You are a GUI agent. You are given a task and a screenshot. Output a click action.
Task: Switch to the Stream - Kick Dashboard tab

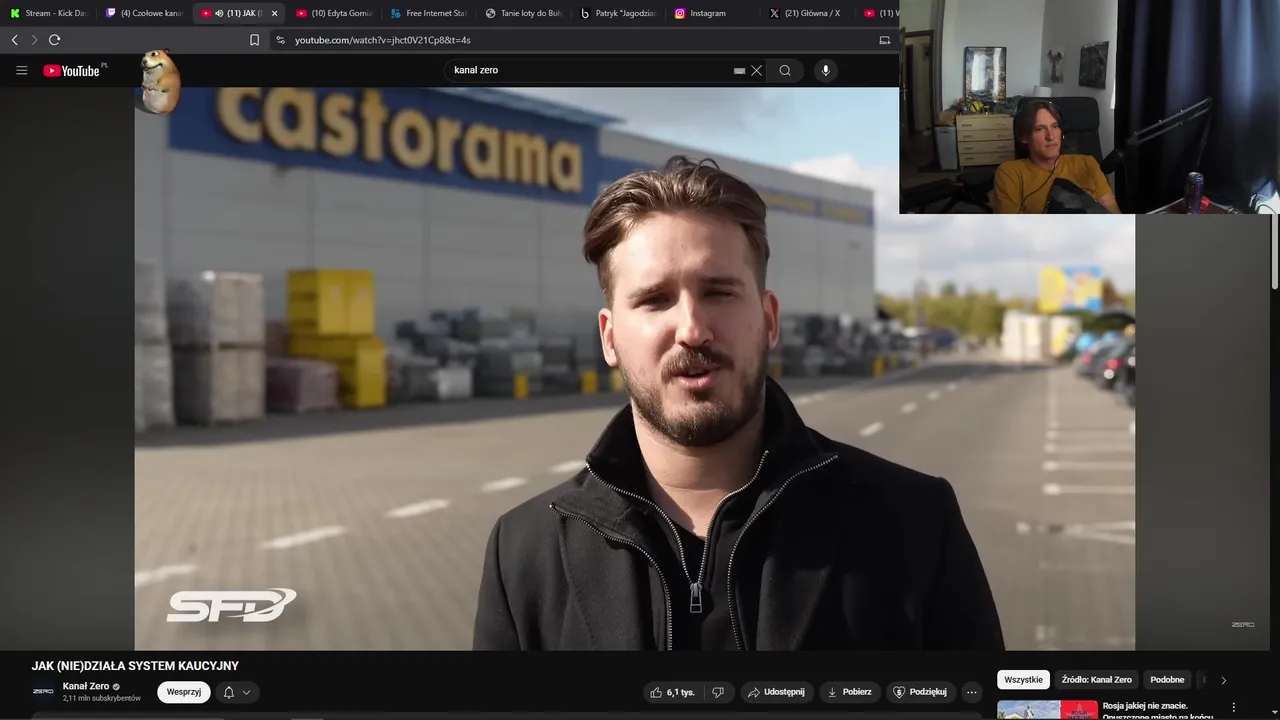pos(49,13)
